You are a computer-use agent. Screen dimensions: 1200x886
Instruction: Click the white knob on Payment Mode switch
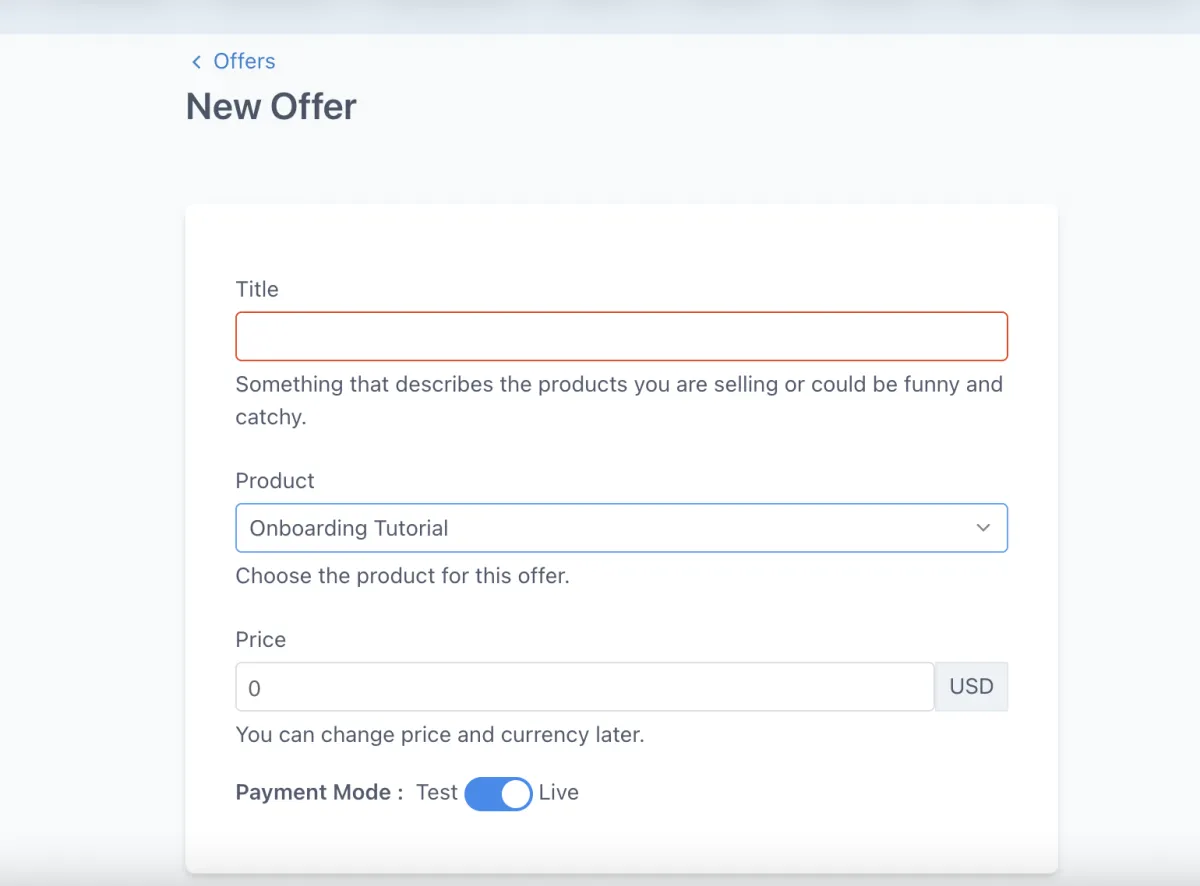[516, 794]
